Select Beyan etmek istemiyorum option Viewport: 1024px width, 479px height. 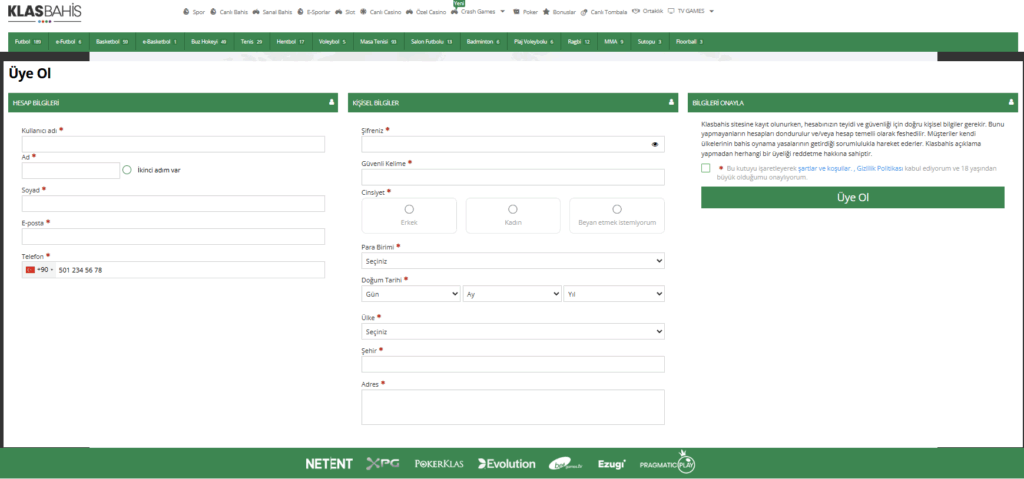(617, 216)
